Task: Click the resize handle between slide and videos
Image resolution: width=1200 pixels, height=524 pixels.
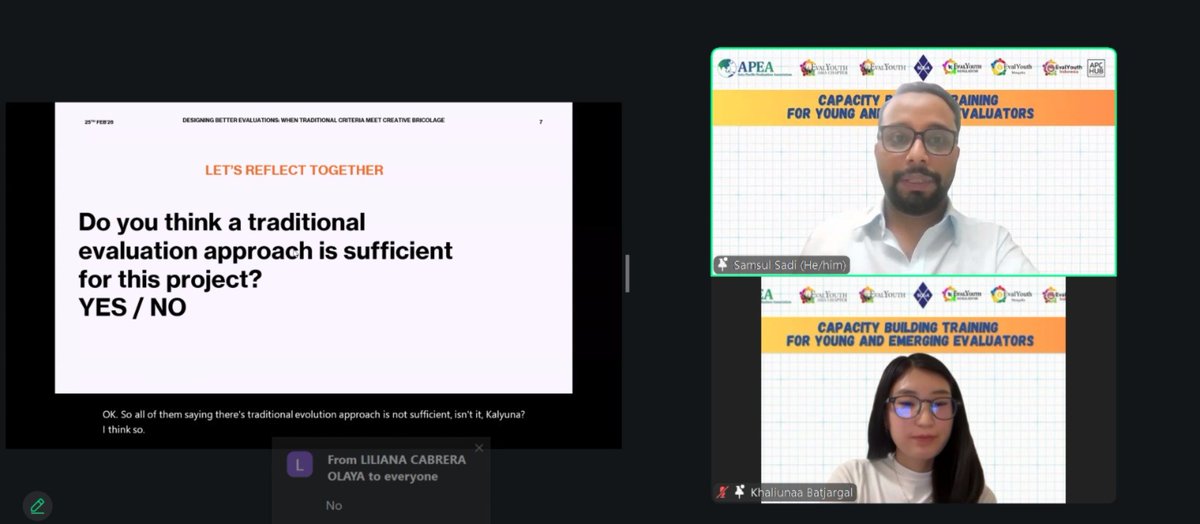Action: click(x=627, y=272)
